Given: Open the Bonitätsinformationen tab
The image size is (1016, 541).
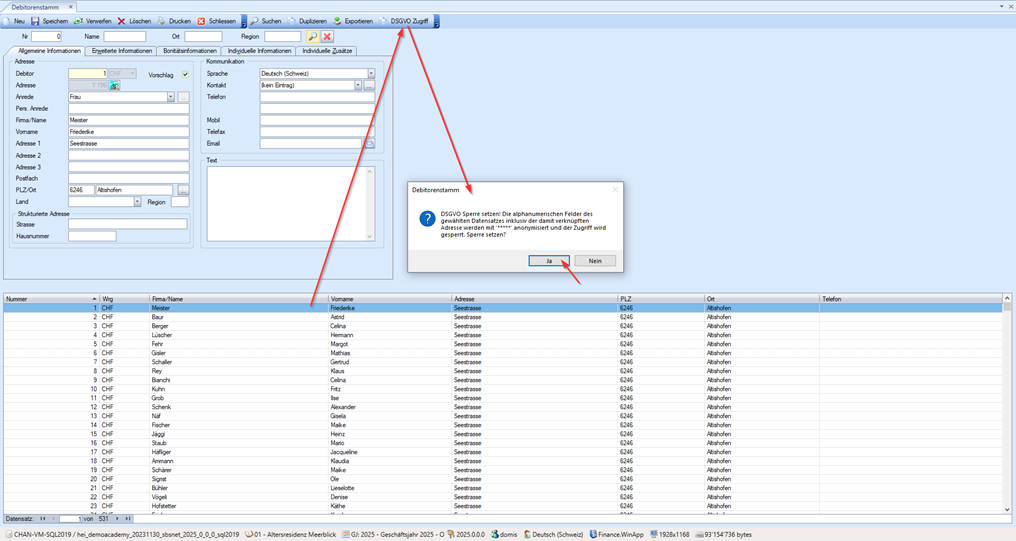Looking at the screenshot, I should (190, 51).
